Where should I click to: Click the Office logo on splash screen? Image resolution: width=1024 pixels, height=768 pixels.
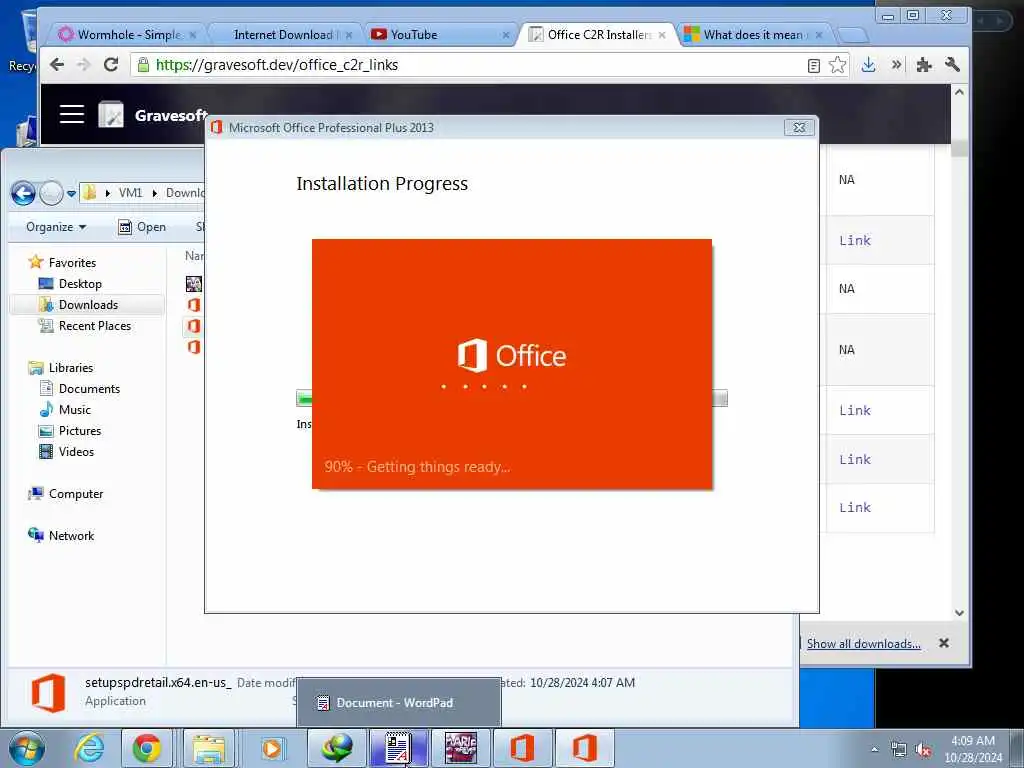512,356
